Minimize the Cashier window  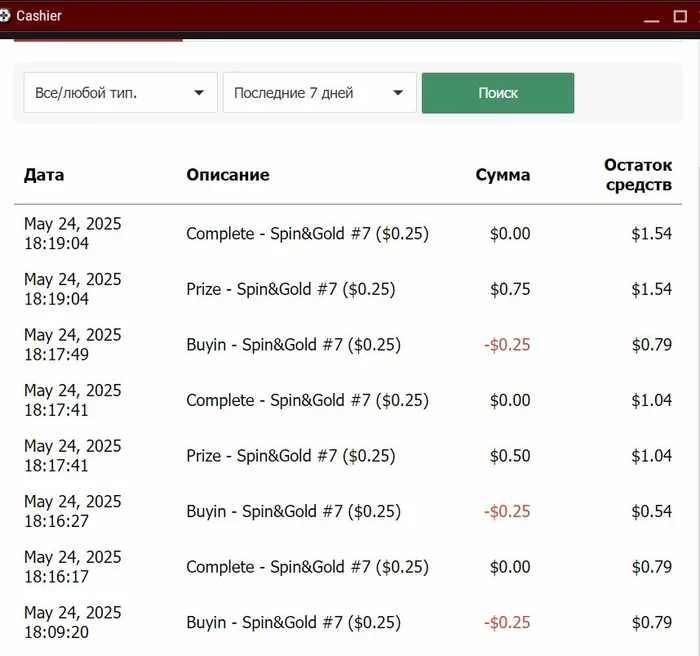pyautogui.click(x=652, y=17)
